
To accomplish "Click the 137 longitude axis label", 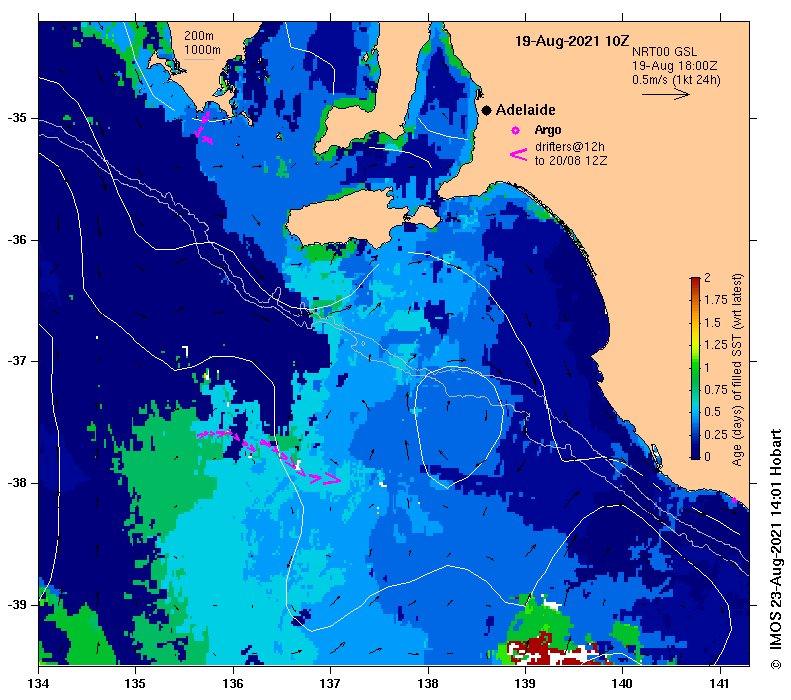I will click(x=330, y=684).
